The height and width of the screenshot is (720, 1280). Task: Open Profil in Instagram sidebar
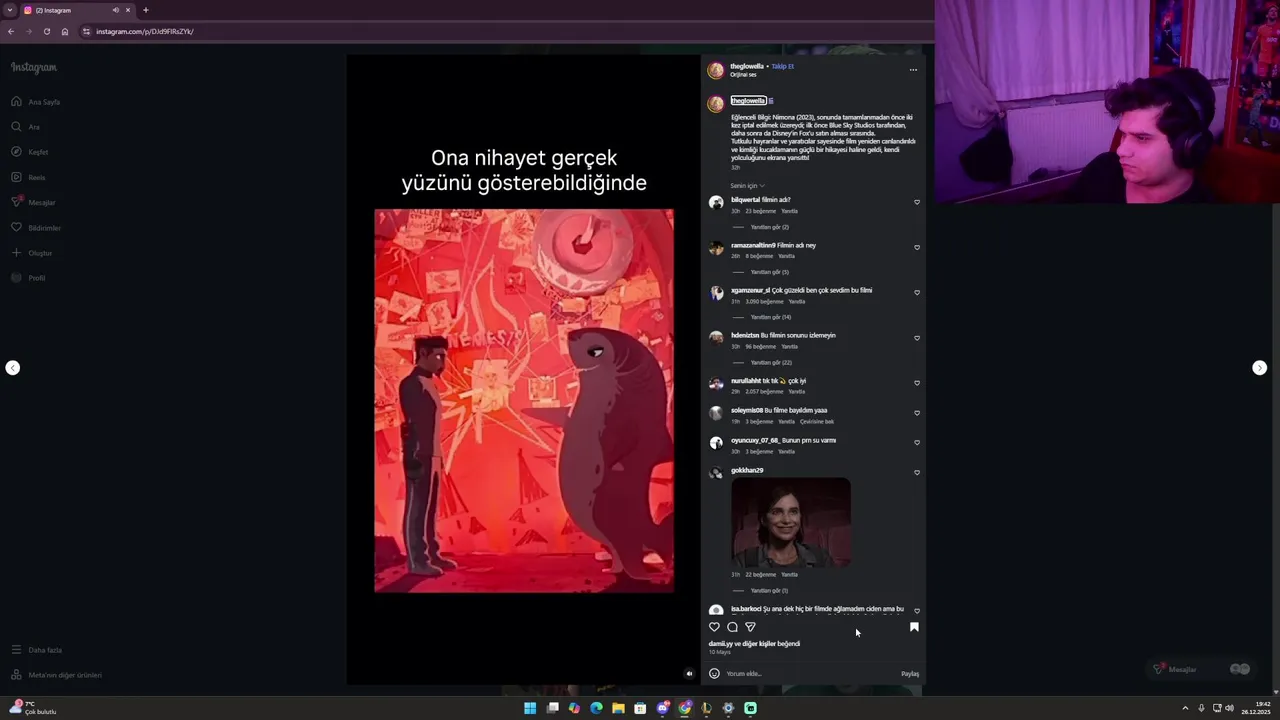click(28, 278)
